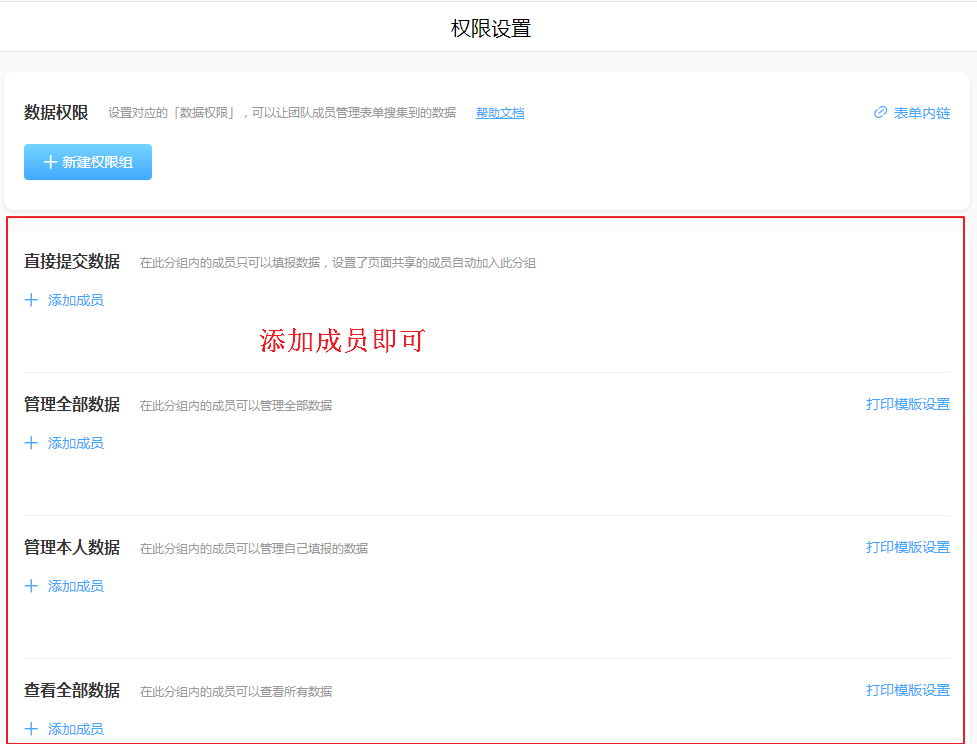Click the plus icon on 新建权限组 button

[50, 162]
